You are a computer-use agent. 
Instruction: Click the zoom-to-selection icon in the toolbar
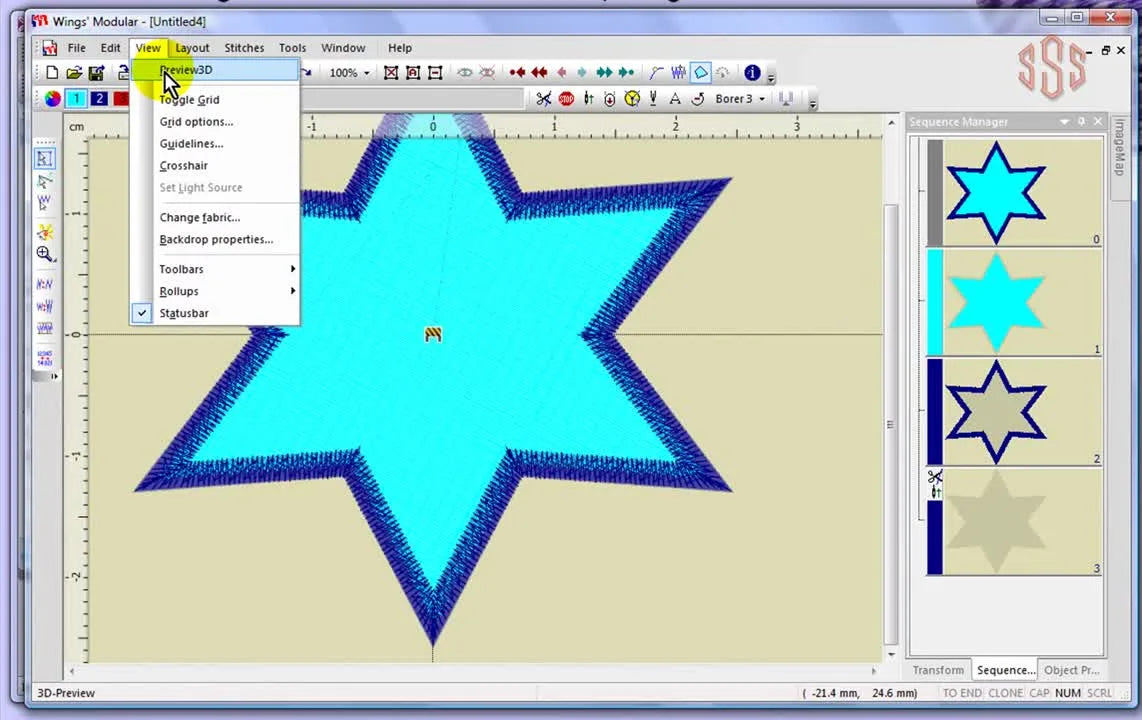coord(413,73)
